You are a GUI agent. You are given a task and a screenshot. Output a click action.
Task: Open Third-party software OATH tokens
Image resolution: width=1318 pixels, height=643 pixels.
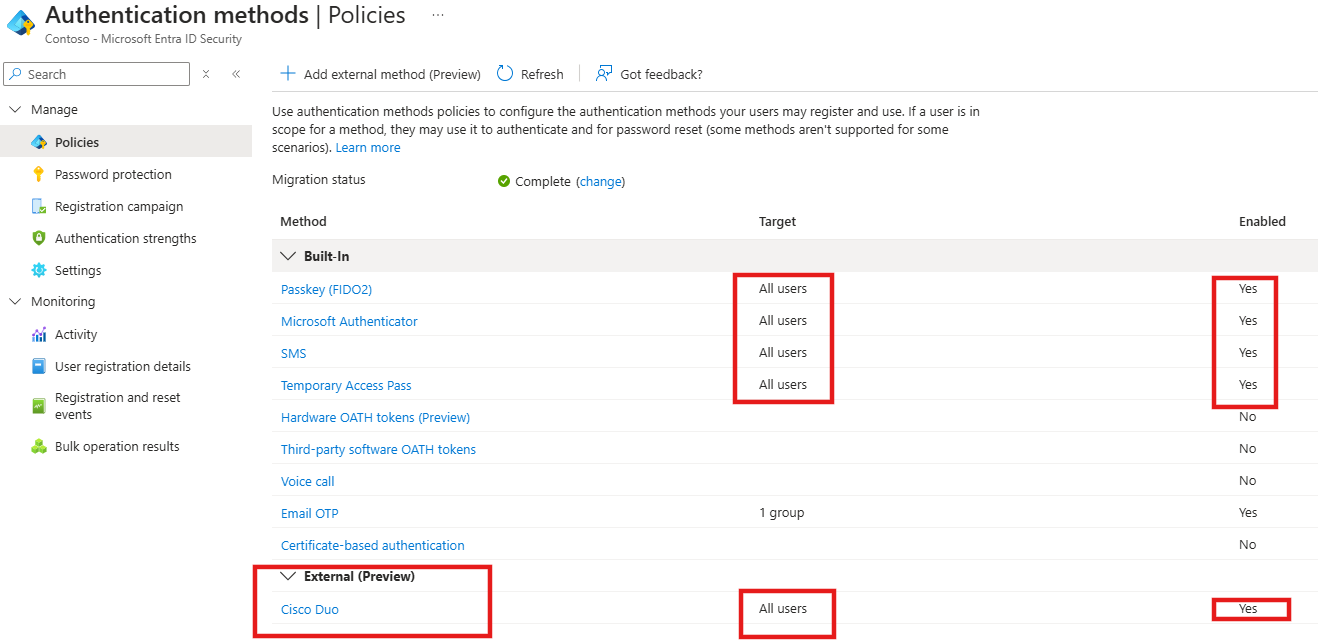click(x=378, y=449)
